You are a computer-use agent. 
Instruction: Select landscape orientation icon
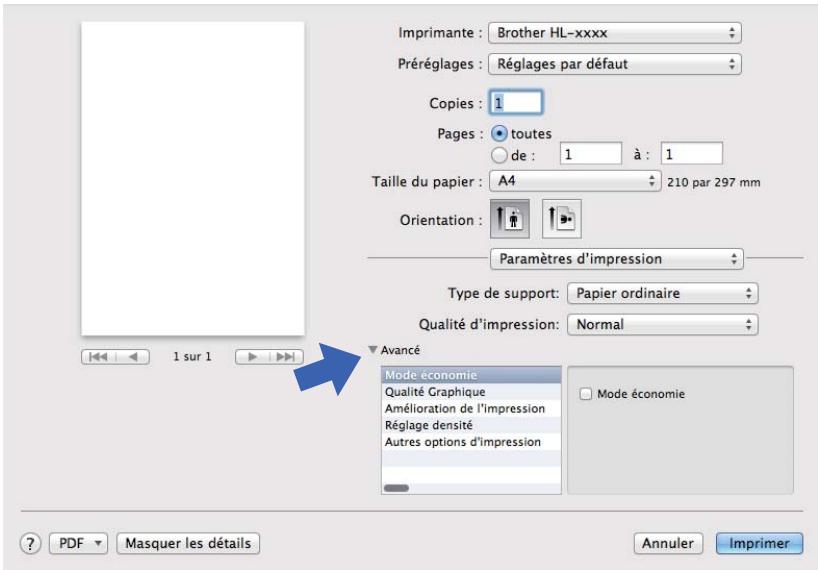pyautogui.click(x=561, y=219)
